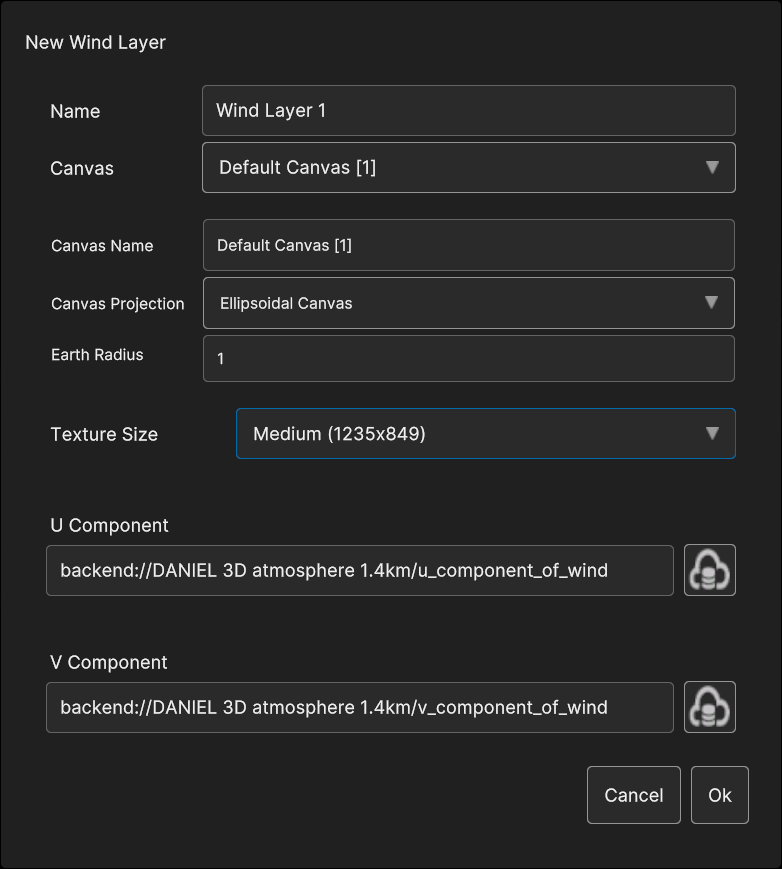Click the Canvas dropdown arrow
Screen dimensions: 782x869
(x=712, y=167)
